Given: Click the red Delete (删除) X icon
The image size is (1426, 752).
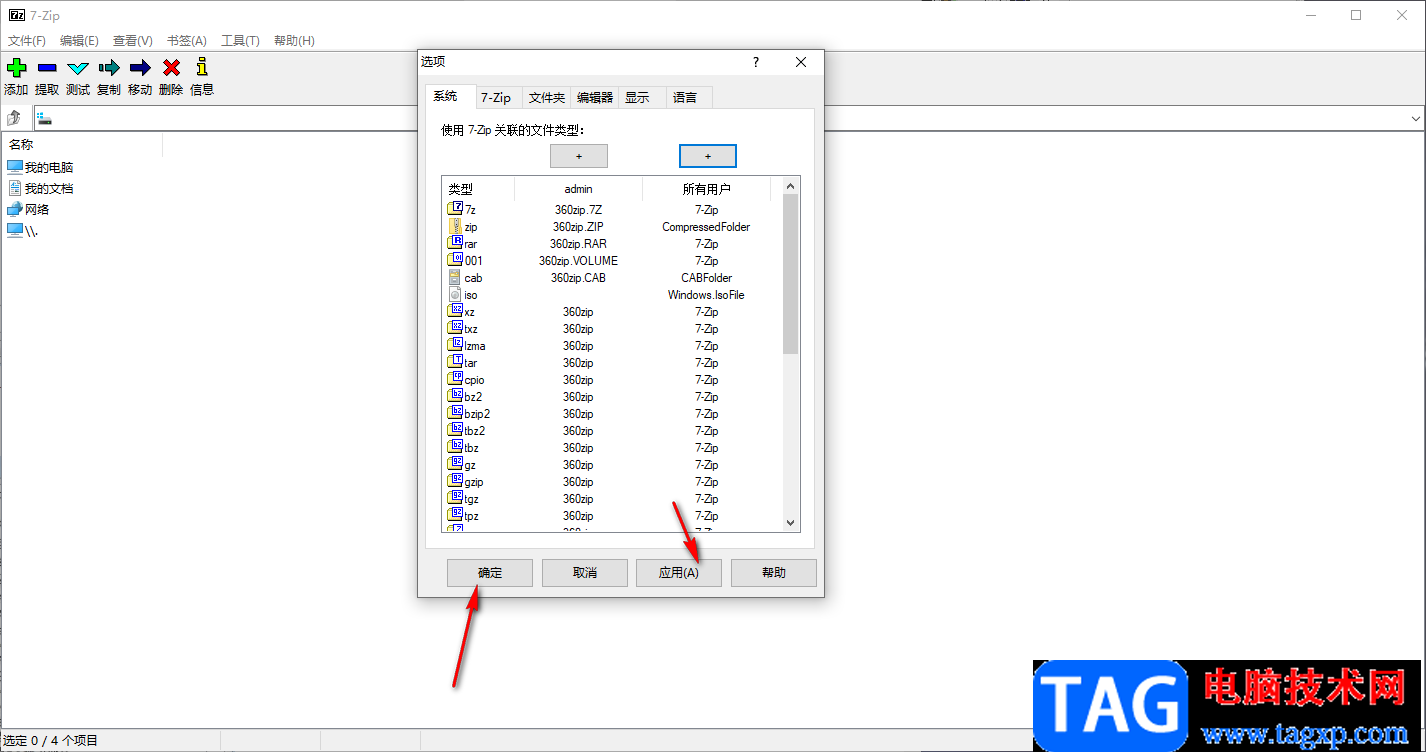Looking at the screenshot, I should 171,68.
